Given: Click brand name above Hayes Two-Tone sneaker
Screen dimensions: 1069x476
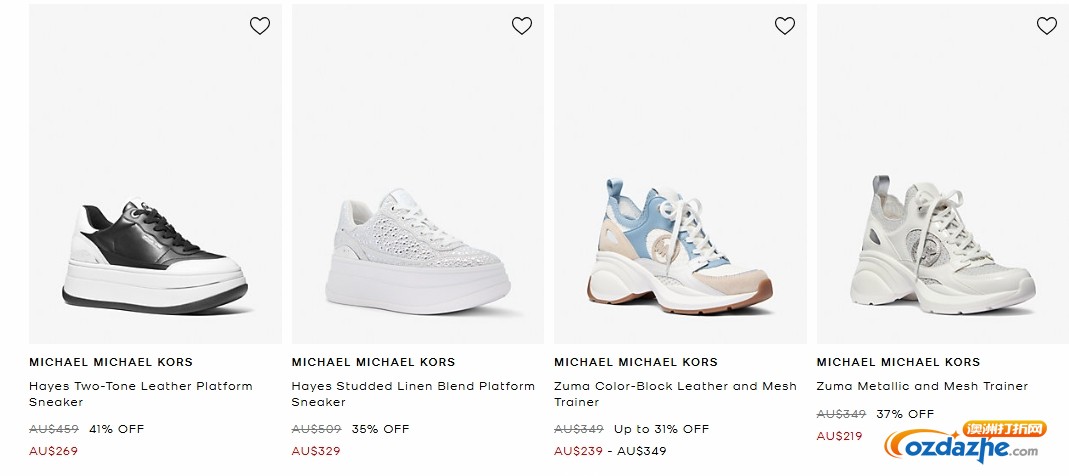Looking at the screenshot, I should click(x=111, y=362).
